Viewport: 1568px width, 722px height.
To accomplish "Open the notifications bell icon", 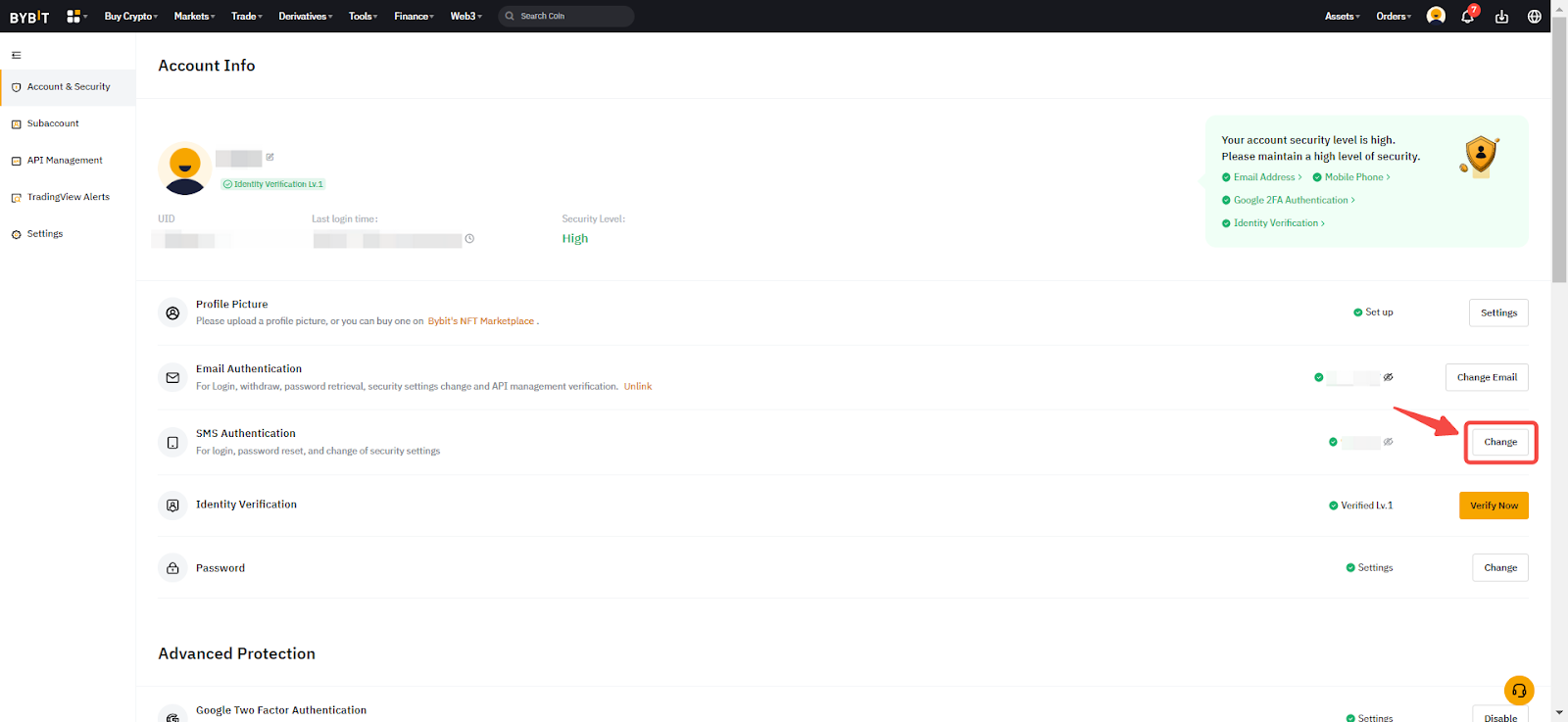I will tap(1467, 17).
